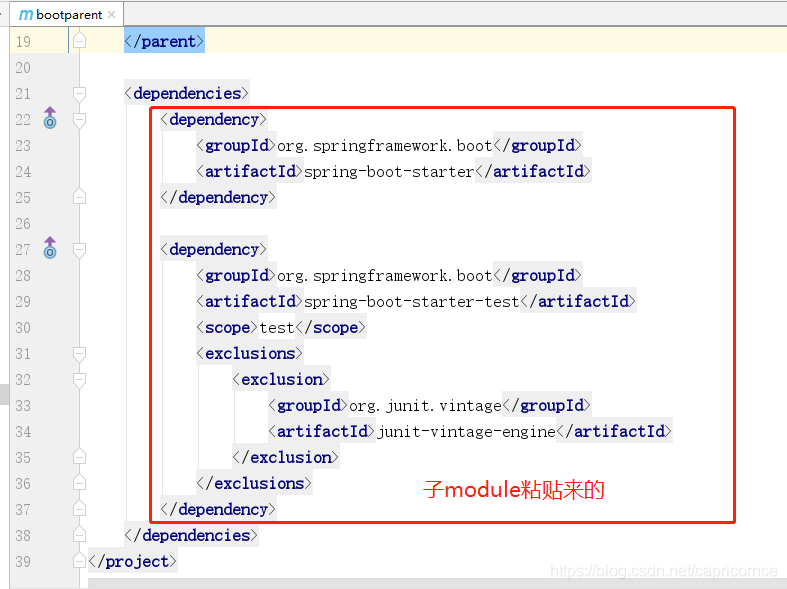Image resolution: width=787 pixels, height=589 pixels.
Task: Click the closing dependency tag on line 25
Action: coord(218,198)
